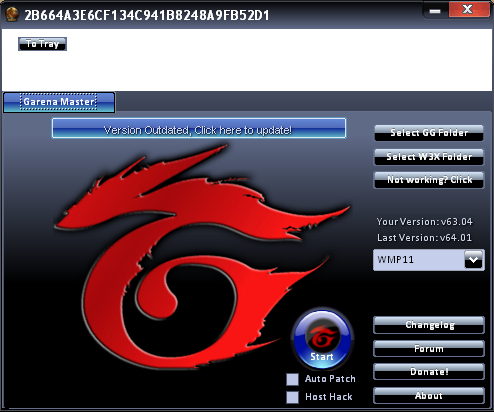Switch to the Garena Master tab
Viewport: 494px width, 412px height.
(59, 102)
